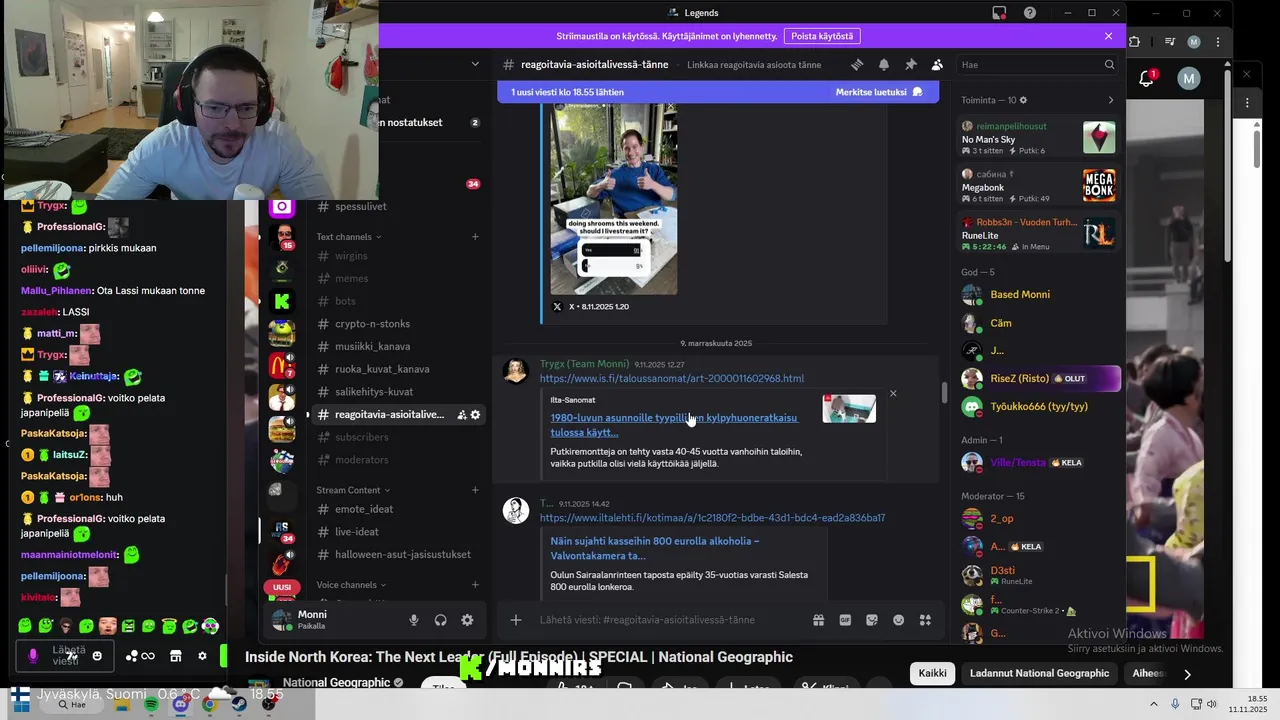This screenshot has width=1280, height=720.
Task: Open 1980-luvun asunnoille article title link
Action: pos(674,425)
